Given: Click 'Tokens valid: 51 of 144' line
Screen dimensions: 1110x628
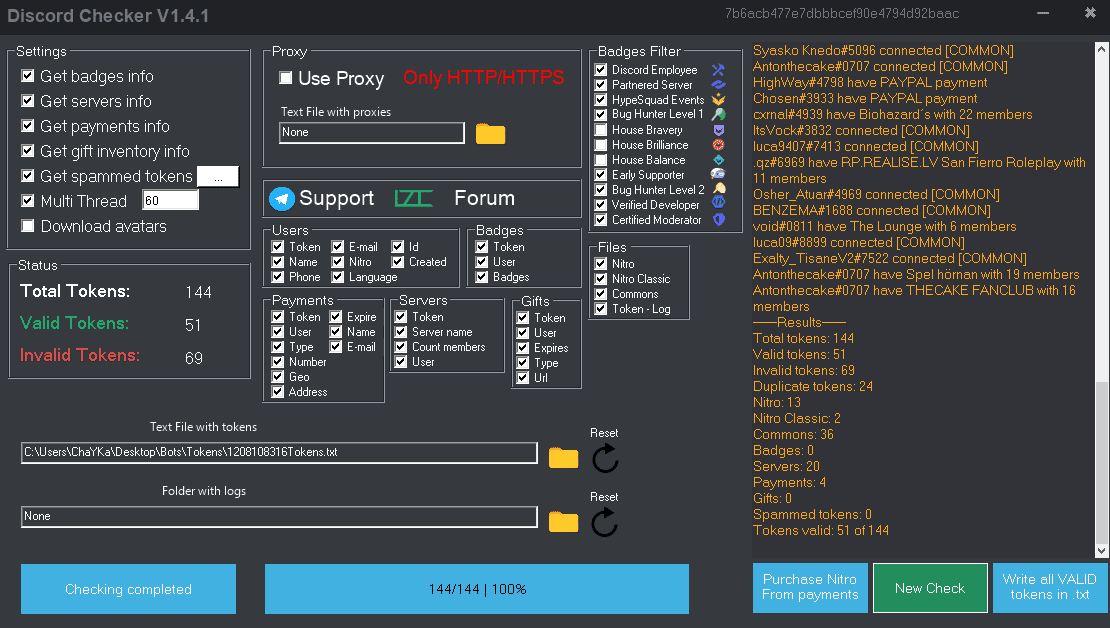Looking at the screenshot, I should coord(821,530).
